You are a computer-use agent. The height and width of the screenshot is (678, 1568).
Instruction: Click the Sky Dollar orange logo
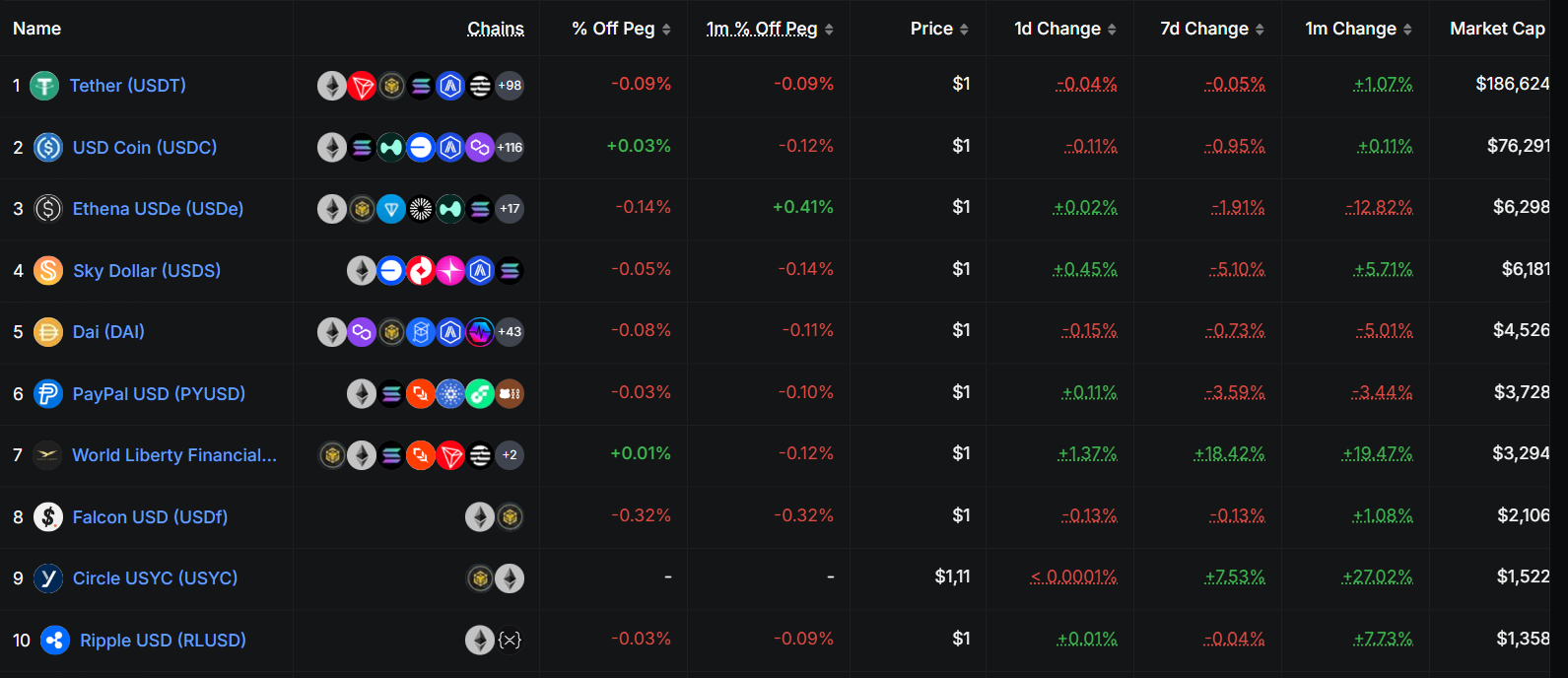pos(48,271)
